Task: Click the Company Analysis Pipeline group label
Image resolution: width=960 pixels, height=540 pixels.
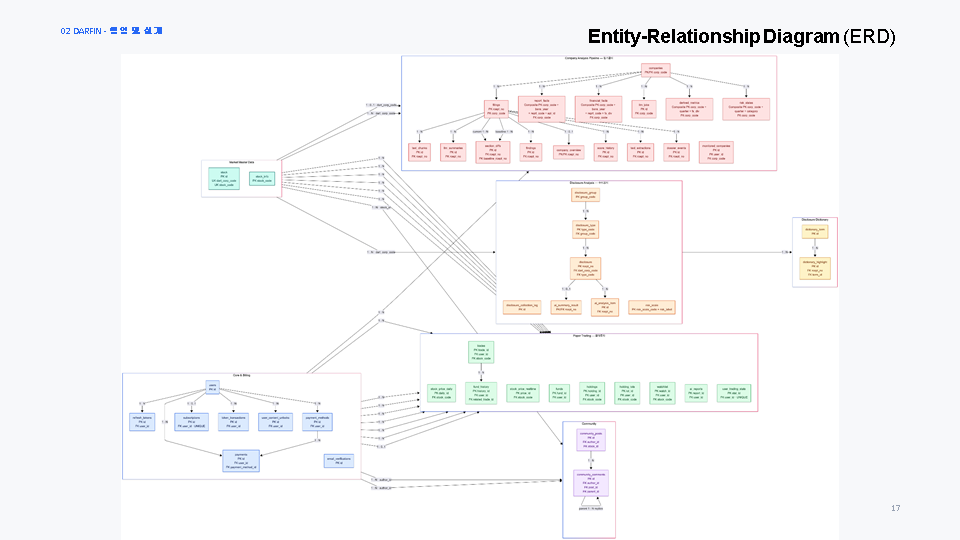Action: [588, 59]
